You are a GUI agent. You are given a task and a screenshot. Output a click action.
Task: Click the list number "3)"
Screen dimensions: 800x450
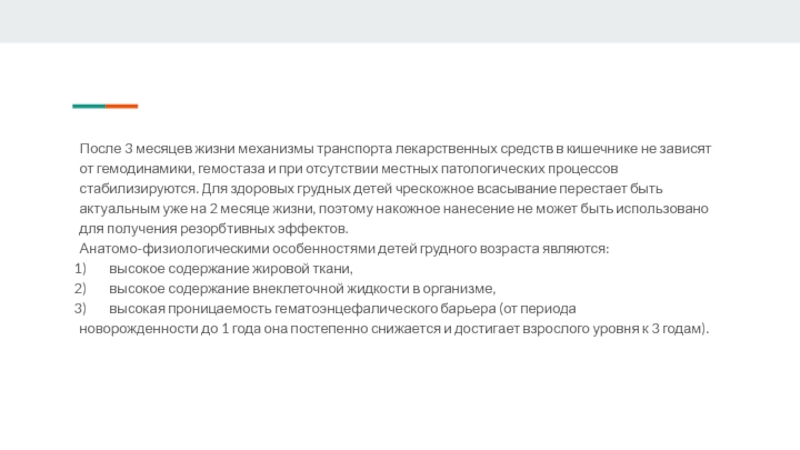tap(81, 308)
